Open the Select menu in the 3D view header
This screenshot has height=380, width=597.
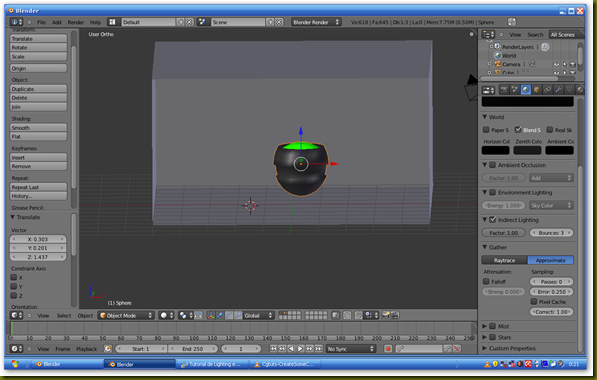64,316
